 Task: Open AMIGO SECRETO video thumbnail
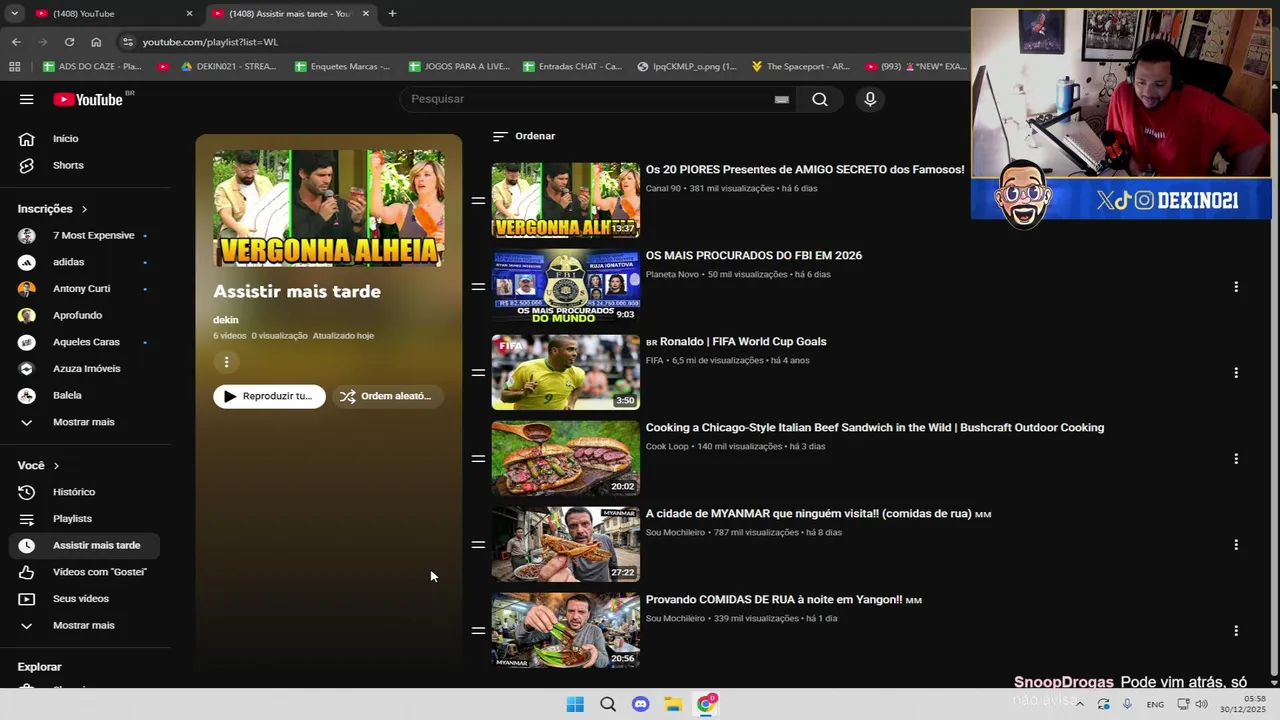pyautogui.click(x=565, y=200)
